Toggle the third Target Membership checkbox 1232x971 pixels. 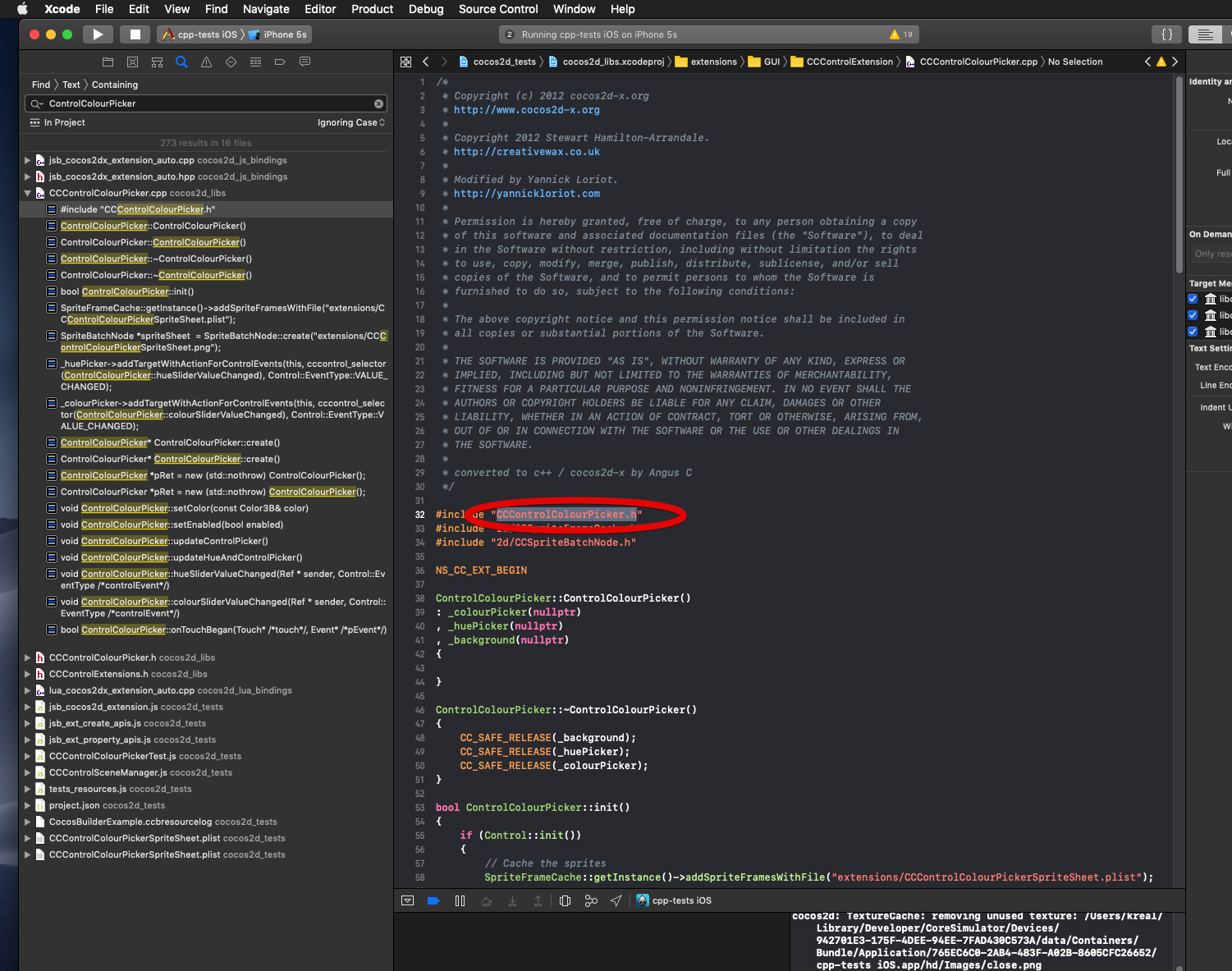(1193, 332)
